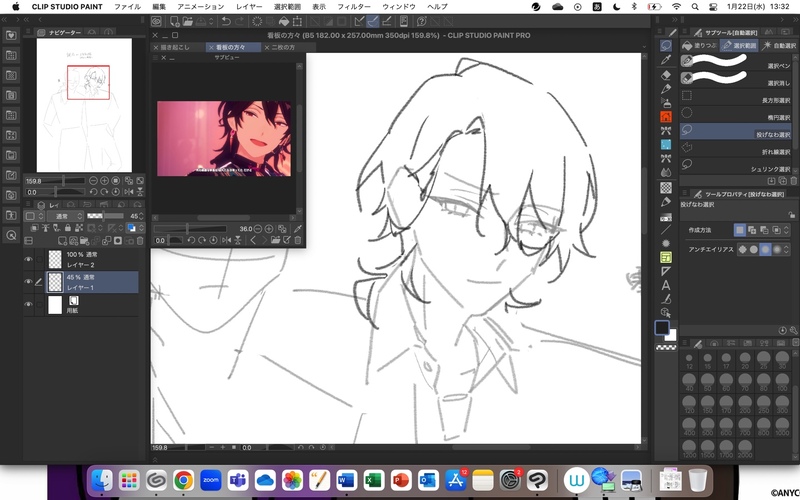Toggle clip to layer below icon
Image resolution: width=800 pixels, height=500 pixels.
[x=35, y=228]
